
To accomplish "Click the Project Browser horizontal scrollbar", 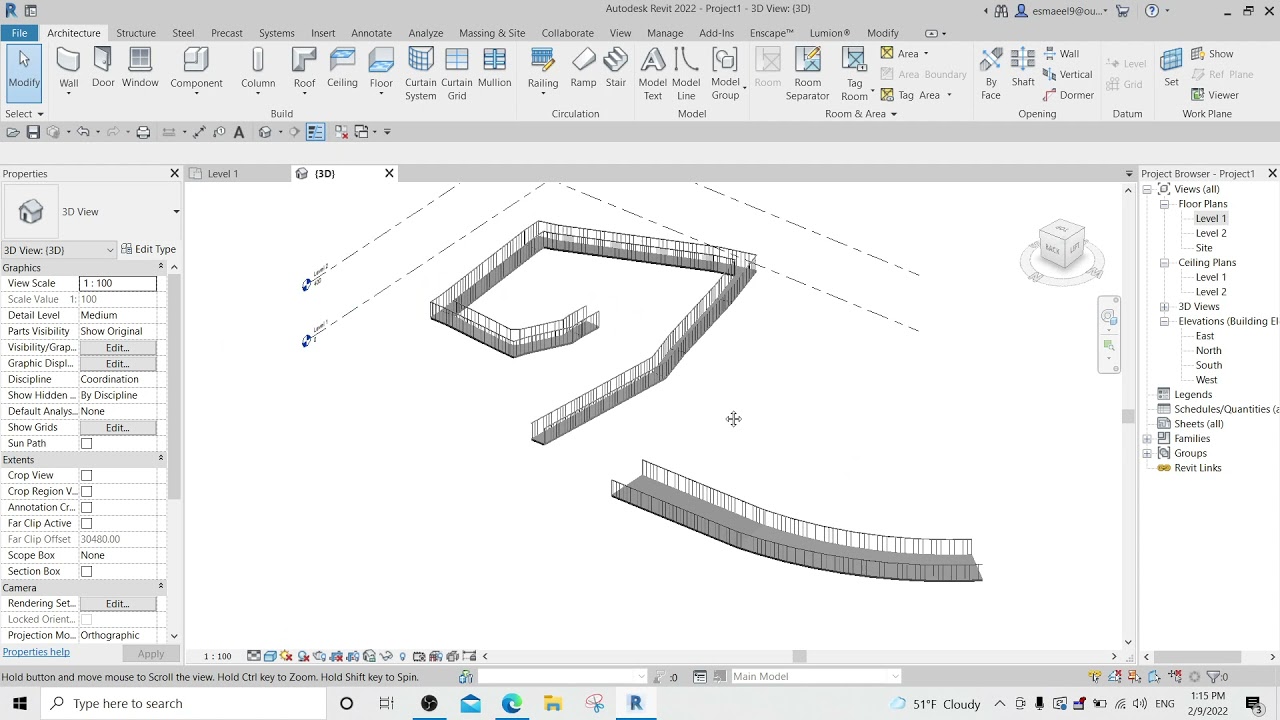I will coord(1197,657).
